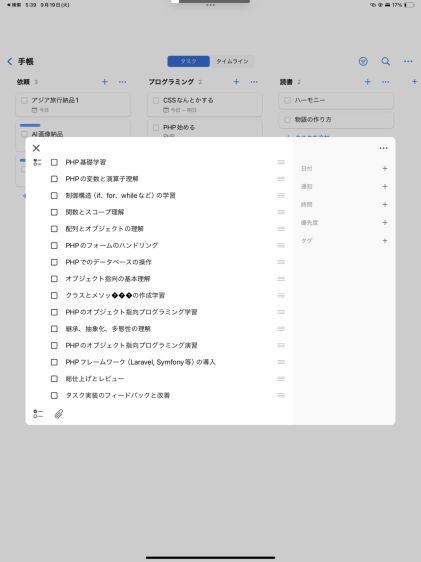Image resolution: width=421 pixels, height=562 pixels.
Task: Add a new column with the far-right plus
Action: coord(415,82)
